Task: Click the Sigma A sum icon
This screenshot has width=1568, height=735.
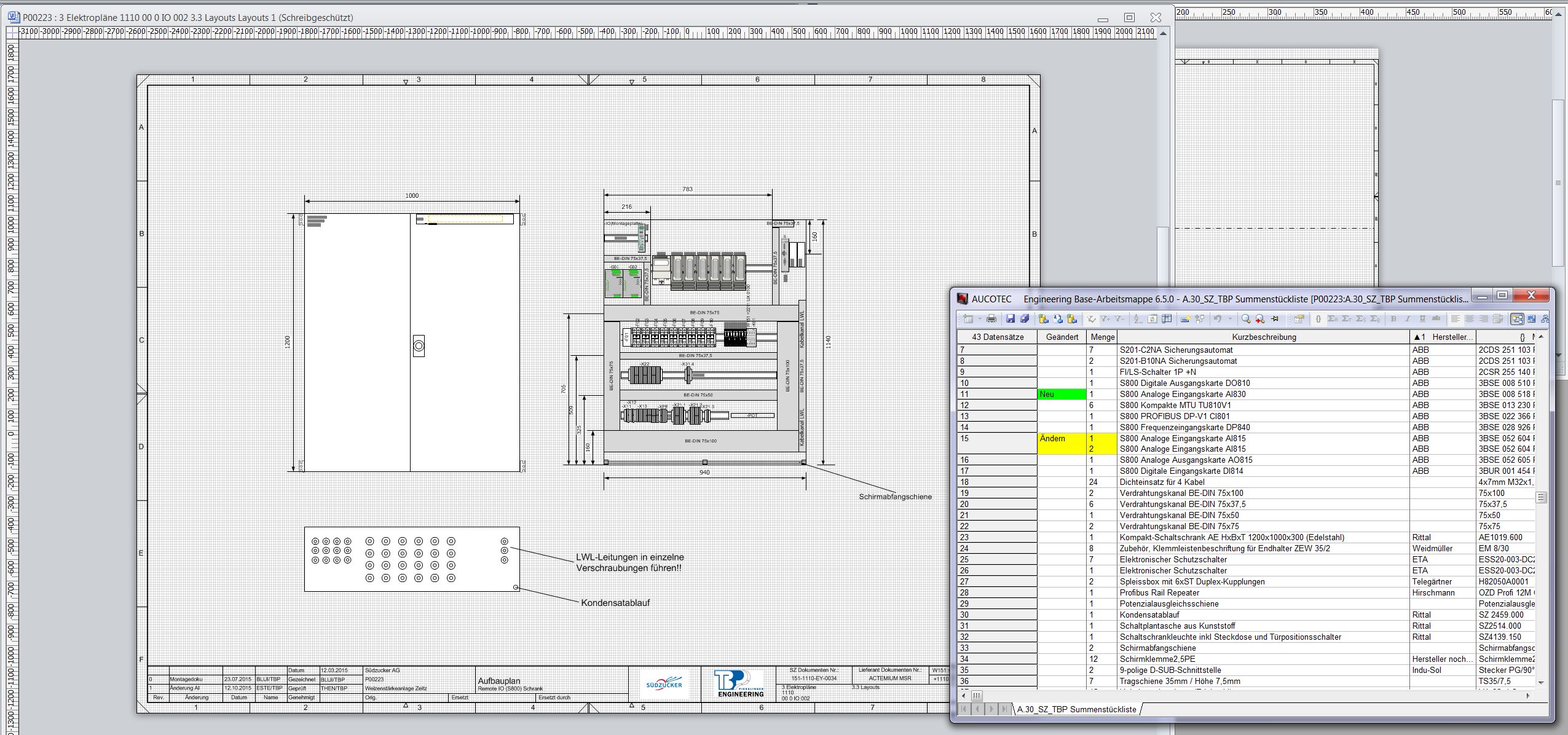Action: click(1333, 319)
